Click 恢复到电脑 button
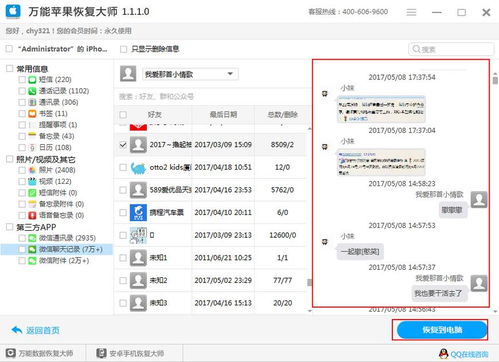This screenshot has width=499, height=362. 442,330
